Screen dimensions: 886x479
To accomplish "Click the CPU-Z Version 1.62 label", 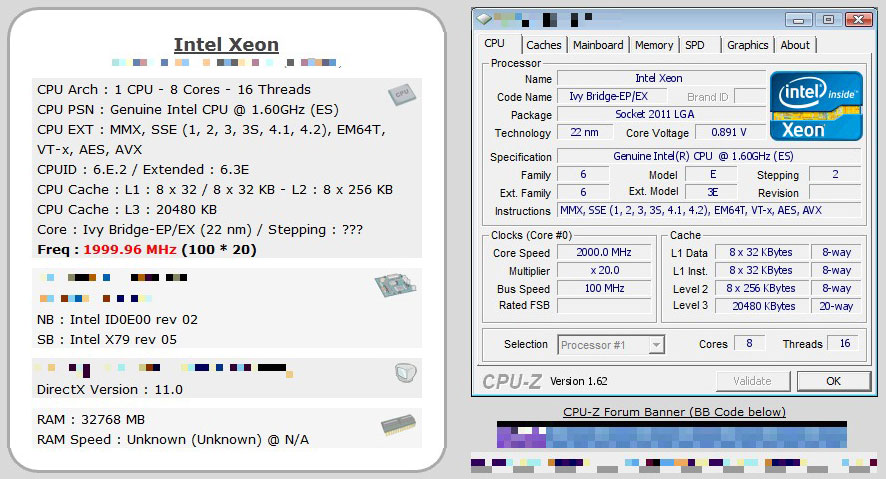I will pyautogui.click(x=579, y=381).
